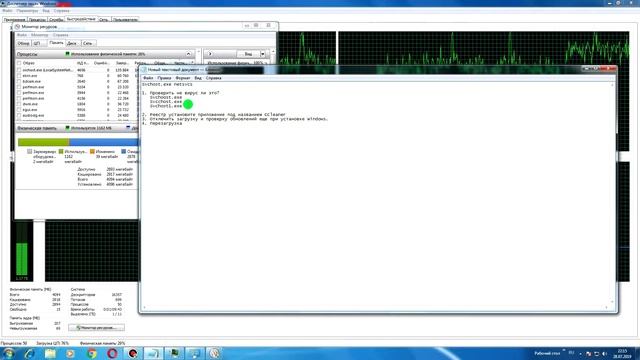640x360 pixels.
Task: Click the language indicator in tray
Action: [x=571, y=353]
